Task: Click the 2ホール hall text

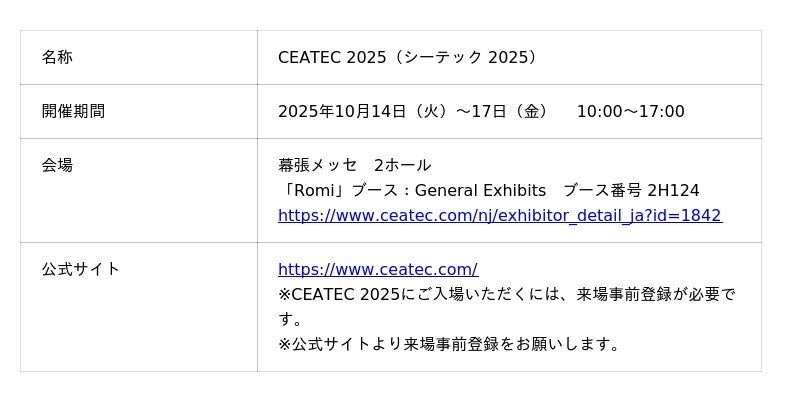Action: (402, 165)
